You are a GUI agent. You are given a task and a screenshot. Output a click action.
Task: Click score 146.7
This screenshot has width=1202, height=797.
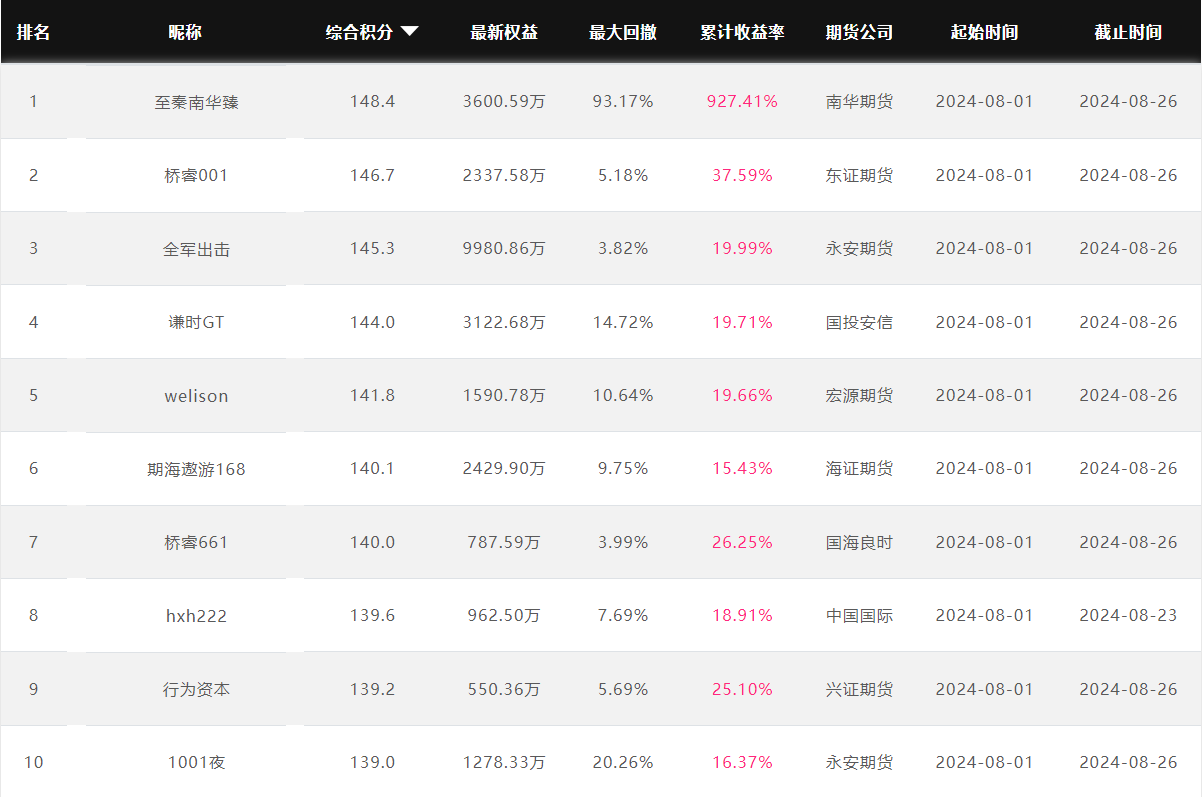[372, 175]
